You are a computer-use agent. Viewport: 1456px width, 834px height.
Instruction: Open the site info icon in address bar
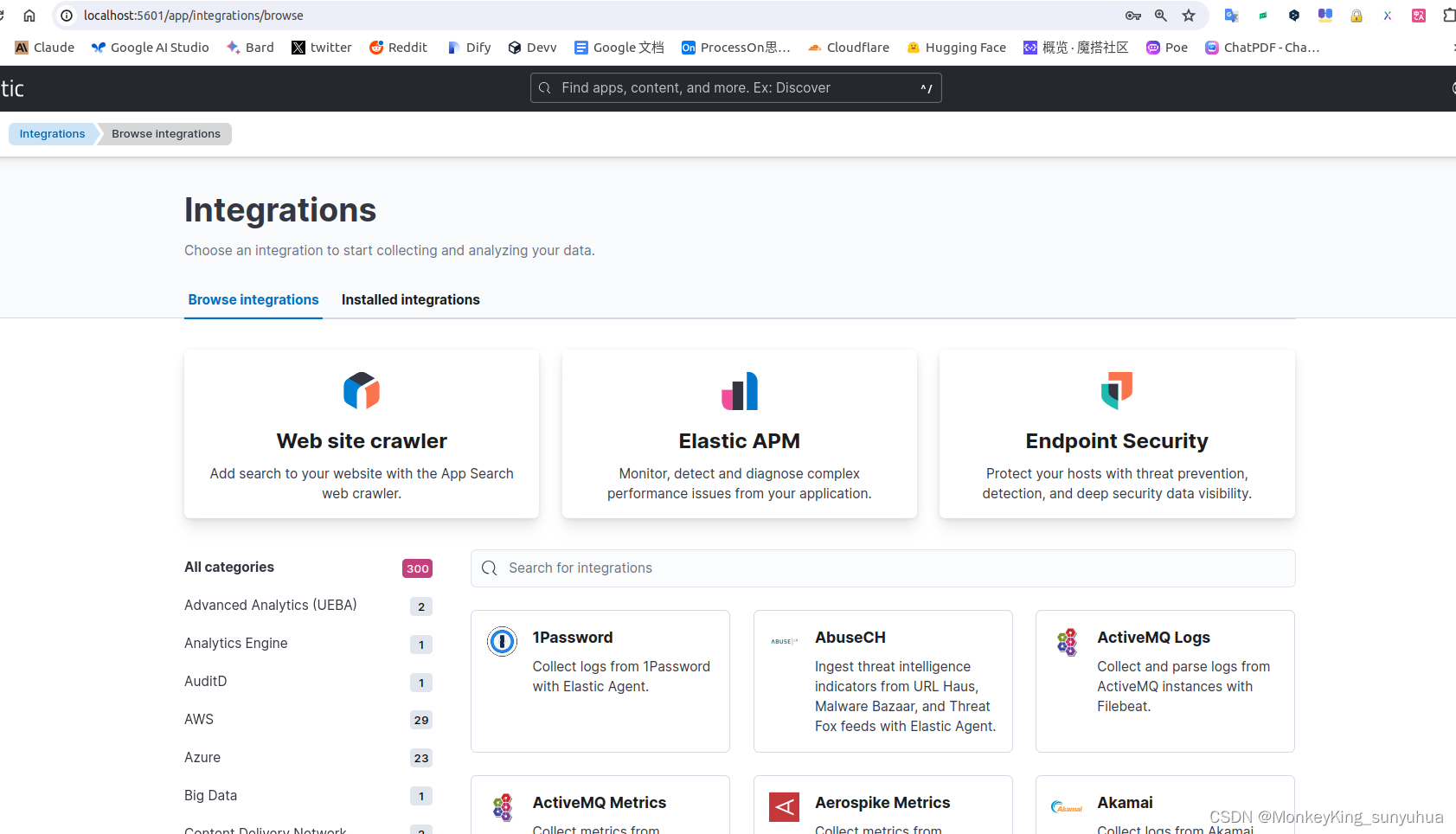point(67,16)
